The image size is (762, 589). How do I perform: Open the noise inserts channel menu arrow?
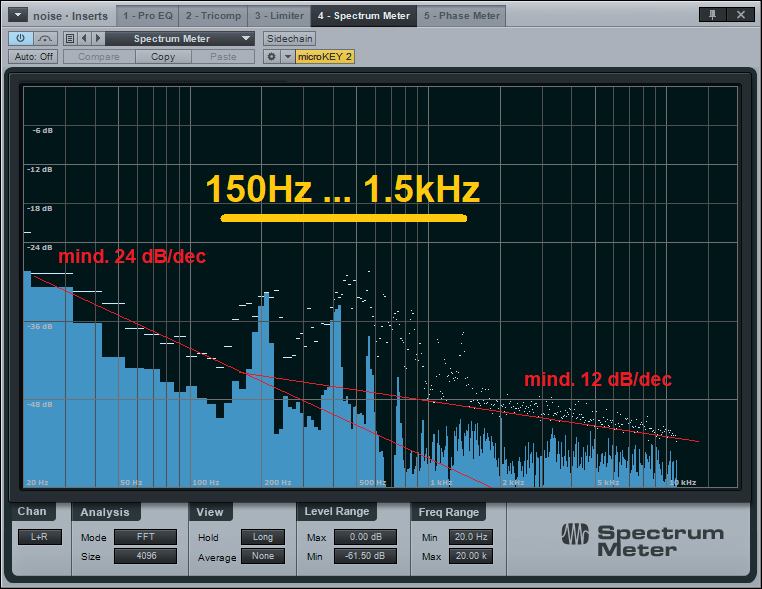(x=18, y=15)
